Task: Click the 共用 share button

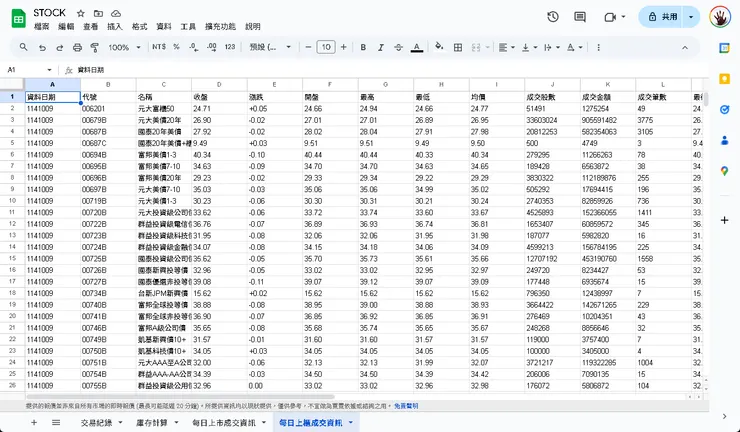Action: pyautogui.click(x=661, y=17)
